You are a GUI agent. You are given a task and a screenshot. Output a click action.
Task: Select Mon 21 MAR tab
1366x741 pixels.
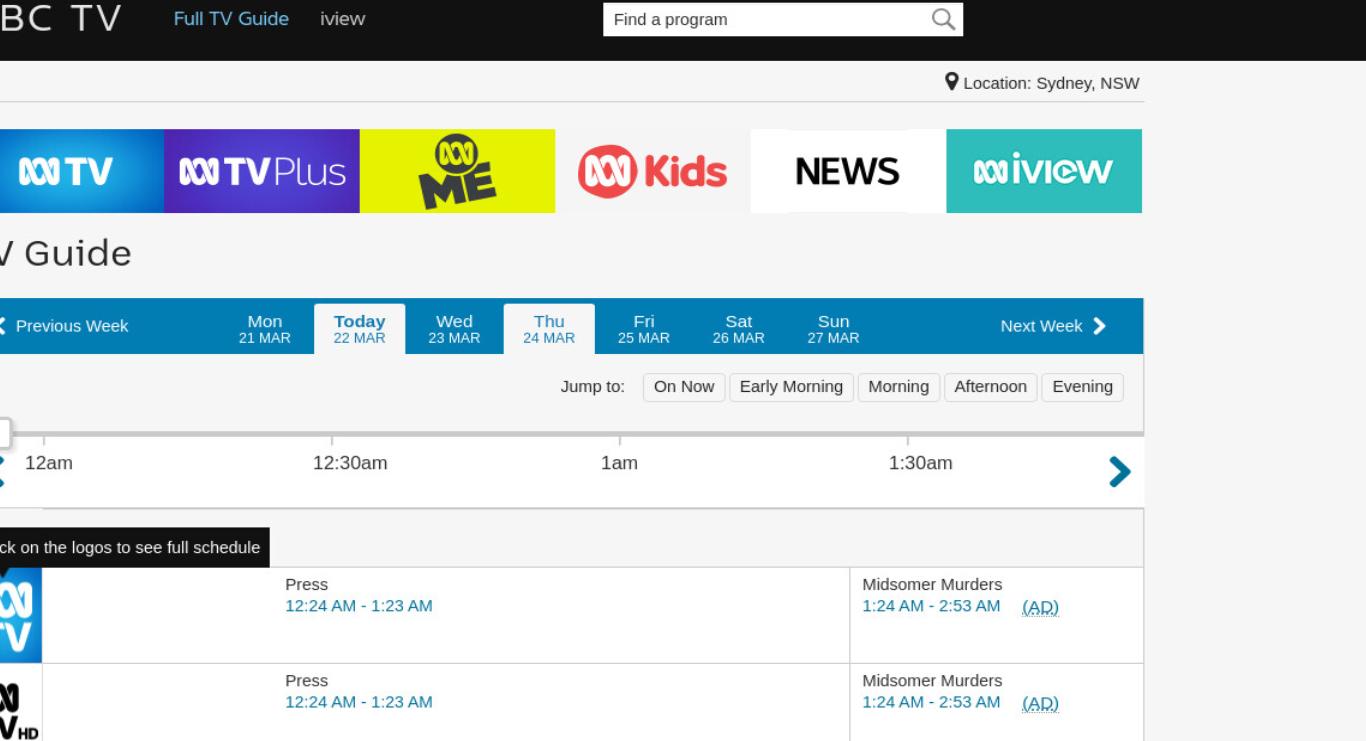click(265, 329)
